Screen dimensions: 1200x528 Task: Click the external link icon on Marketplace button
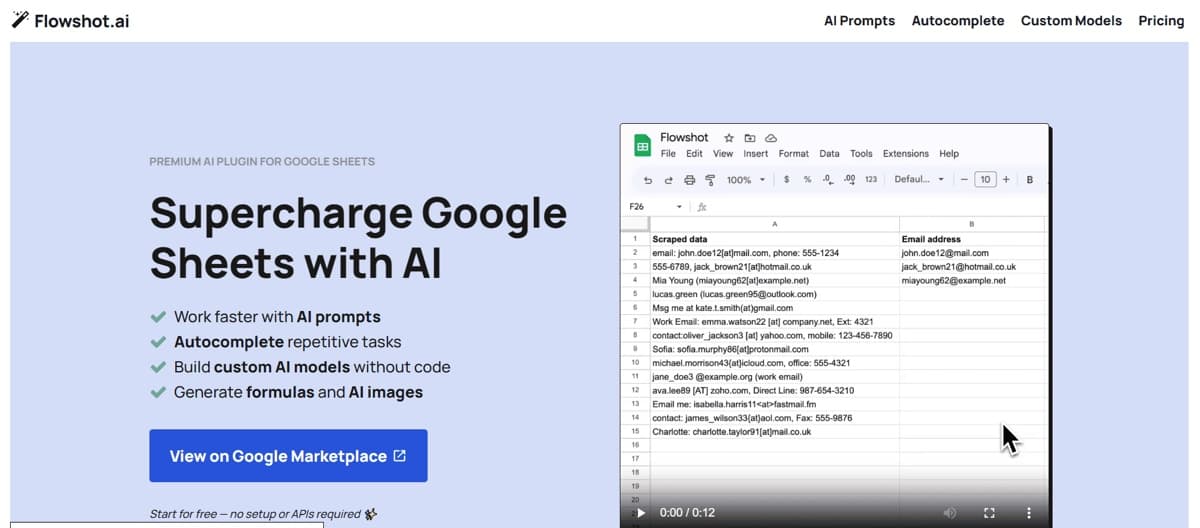(x=400, y=456)
